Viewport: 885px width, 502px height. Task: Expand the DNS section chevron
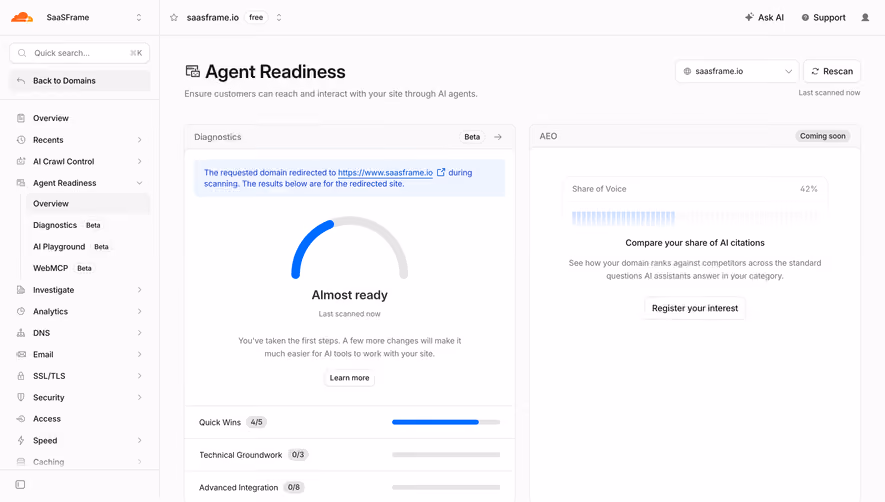click(139, 333)
